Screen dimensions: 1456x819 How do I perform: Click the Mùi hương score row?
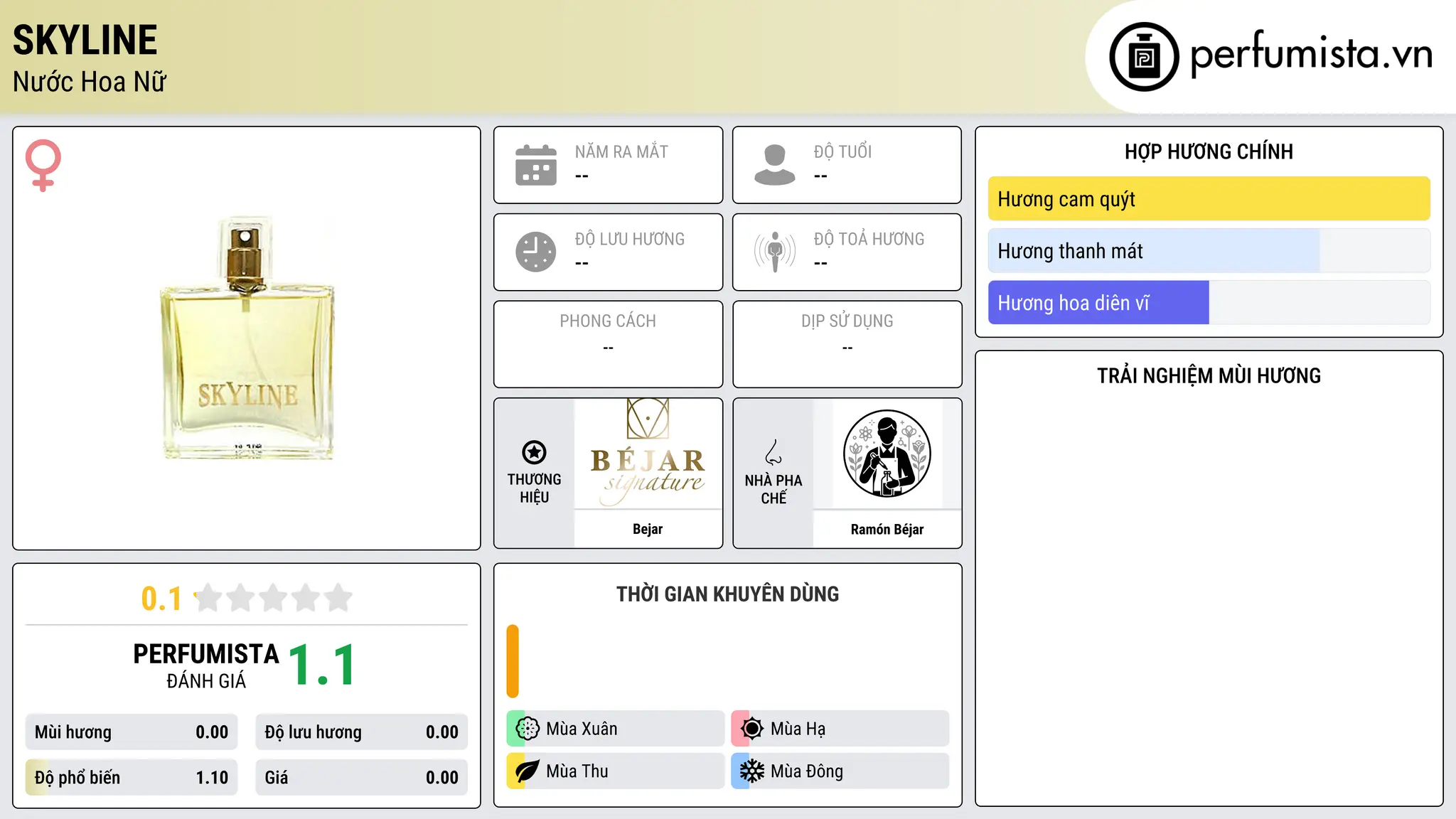point(132,732)
